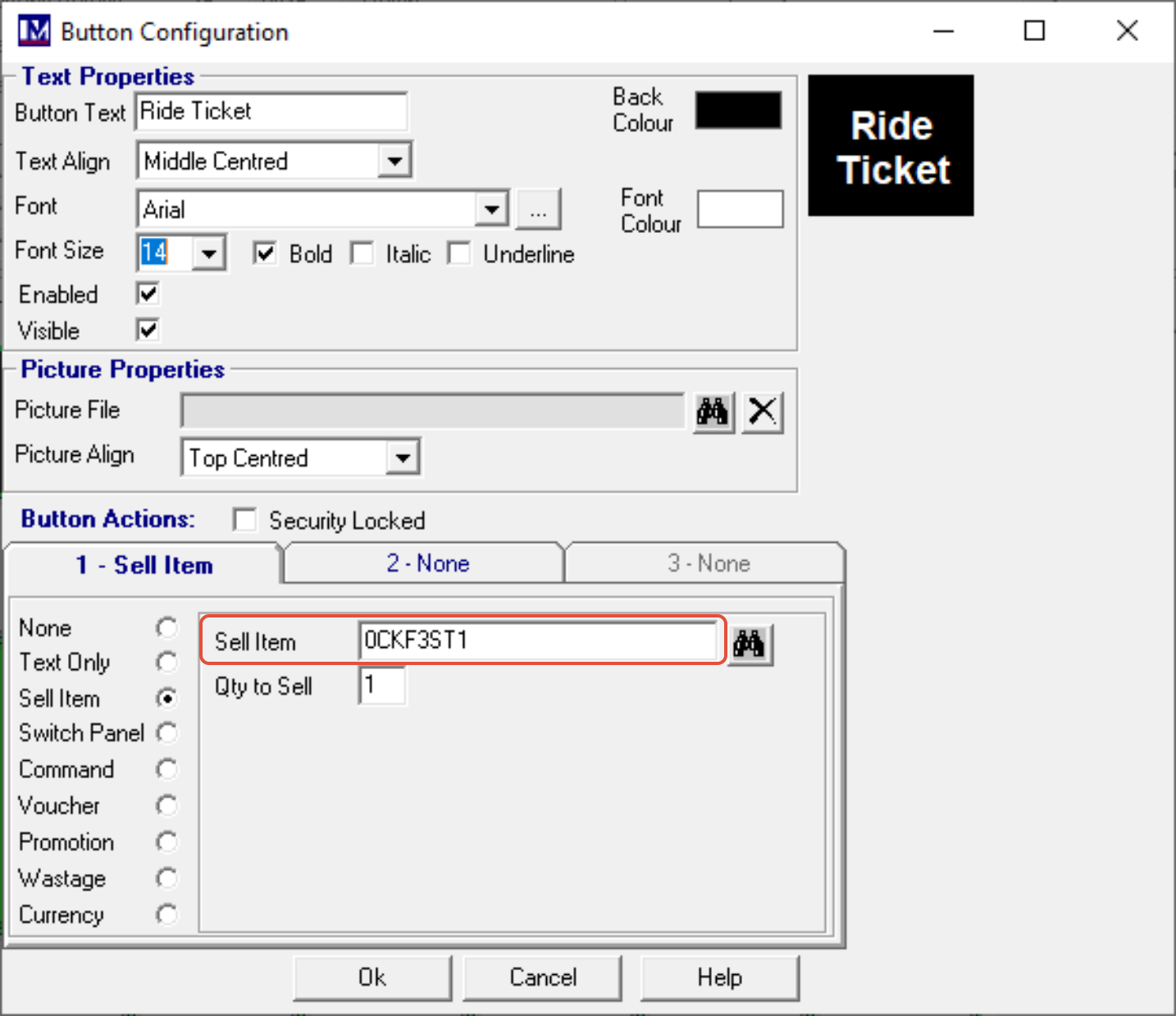The height and width of the screenshot is (1016, 1176).
Task: Select the Text Only radio button
Action: (166, 662)
